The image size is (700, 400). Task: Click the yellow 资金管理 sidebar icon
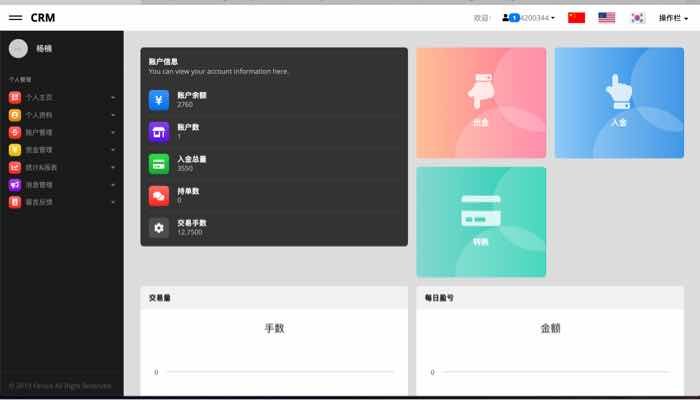15,150
